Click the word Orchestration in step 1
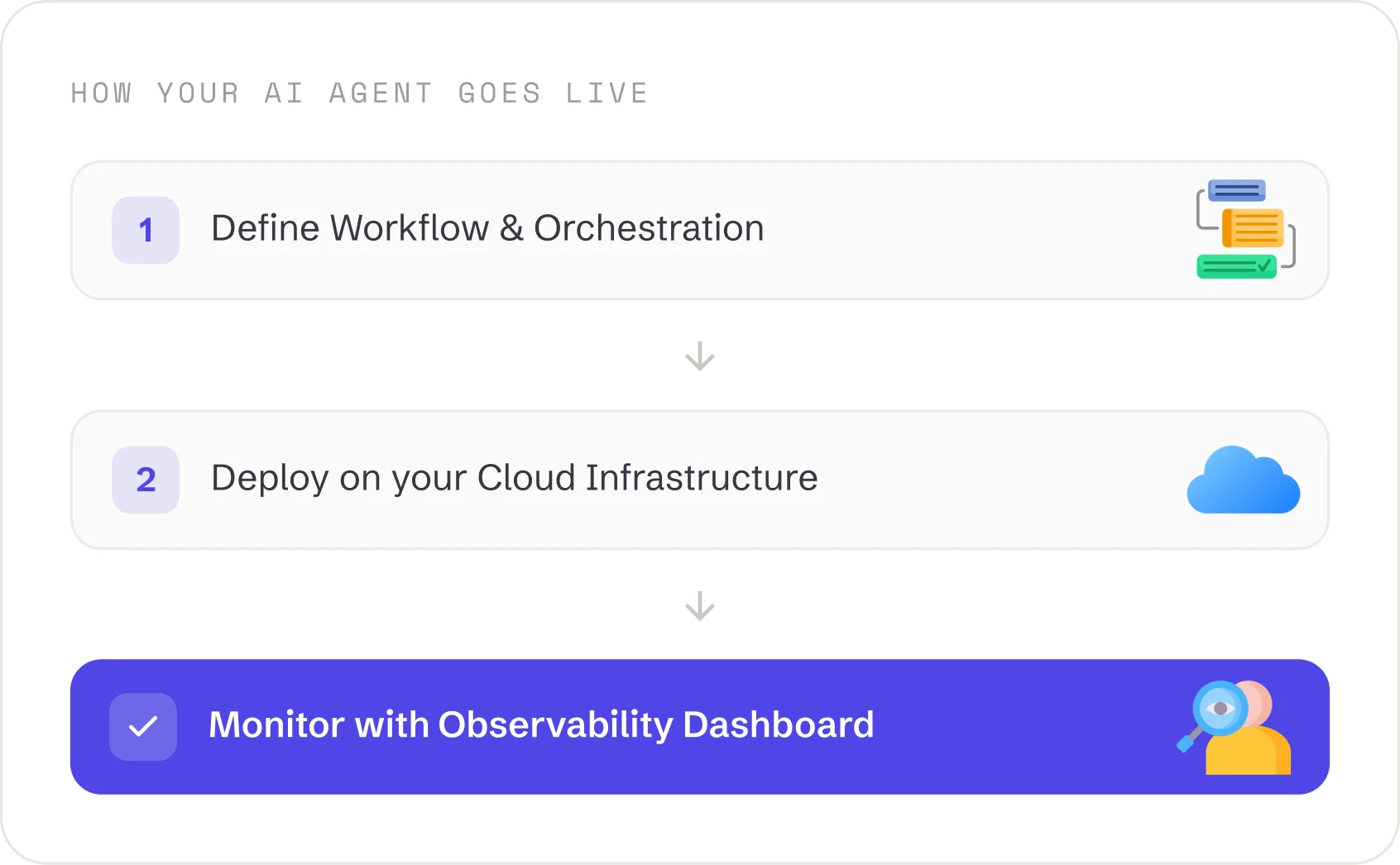 coord(649,228)
